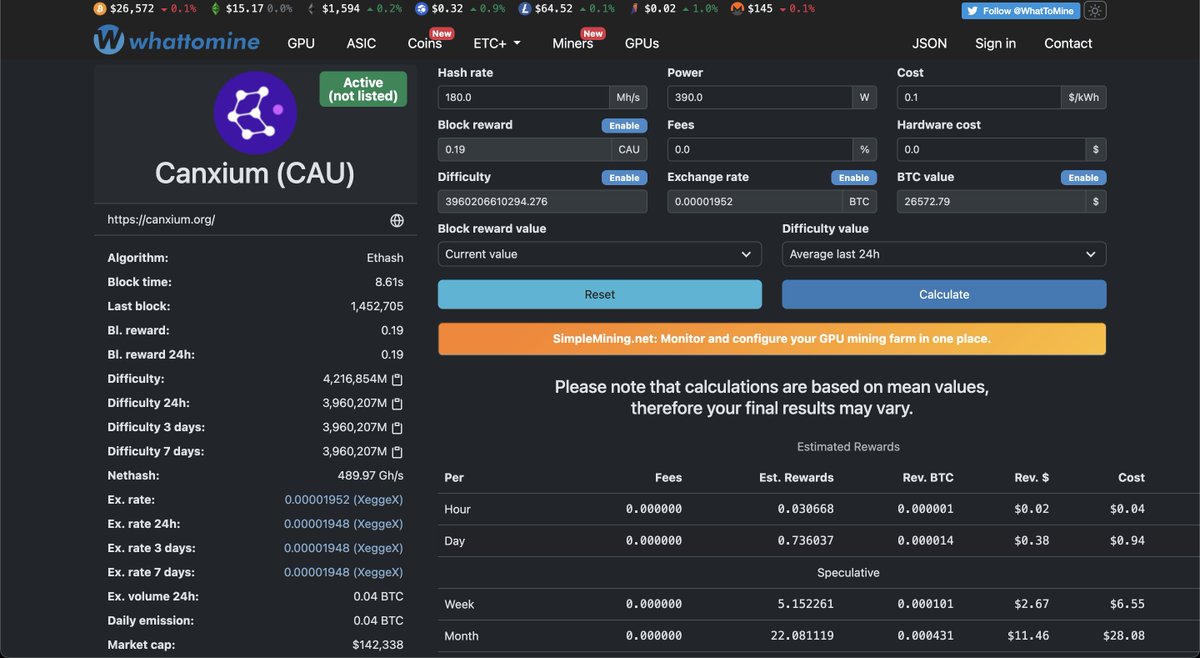This screenshot has width=1200, height=658.
Task: Click the Monero ticker icon at $145
Action: point(737,9)
